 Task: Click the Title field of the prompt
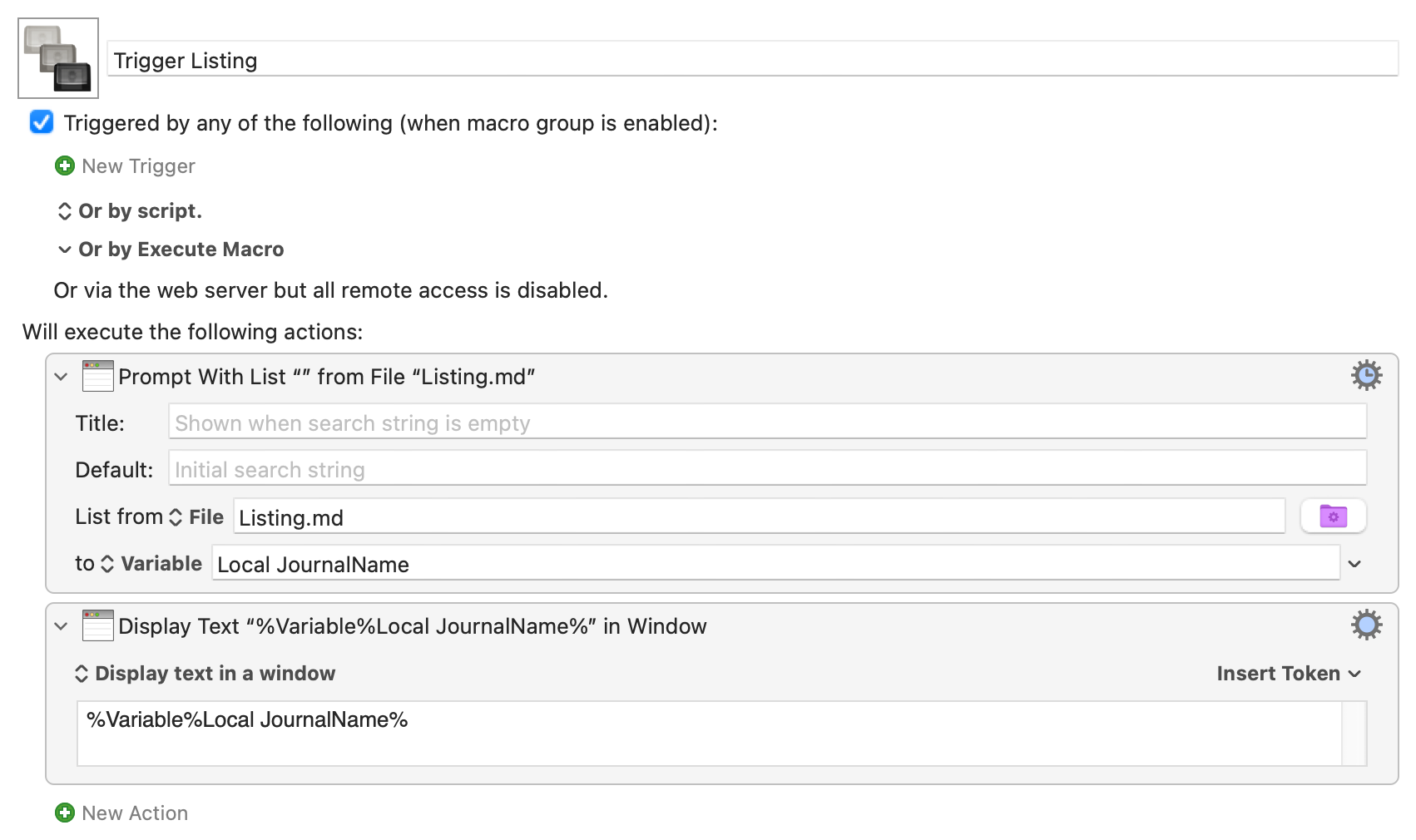tap(767, 422)
